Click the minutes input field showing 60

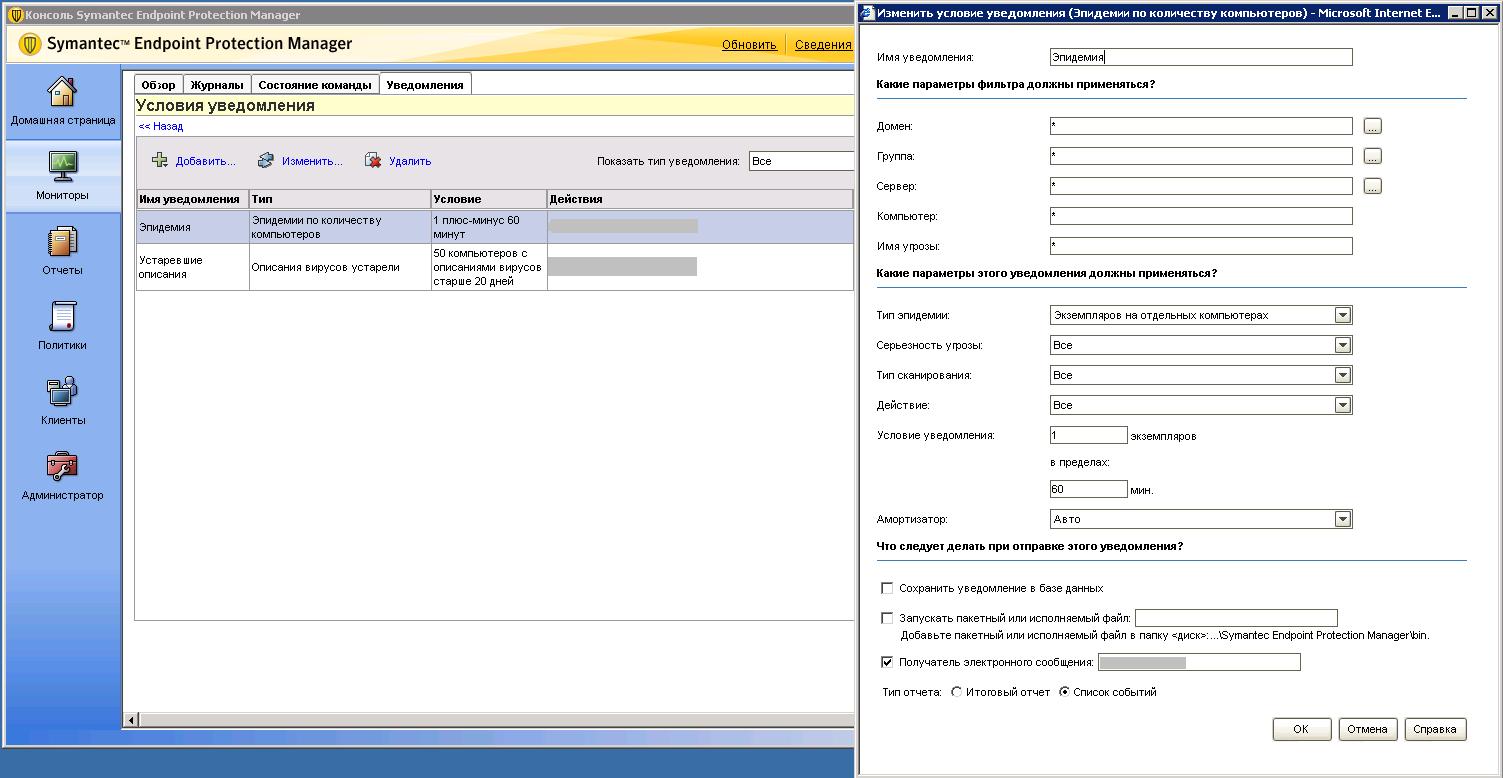(x=1089, y=489)
